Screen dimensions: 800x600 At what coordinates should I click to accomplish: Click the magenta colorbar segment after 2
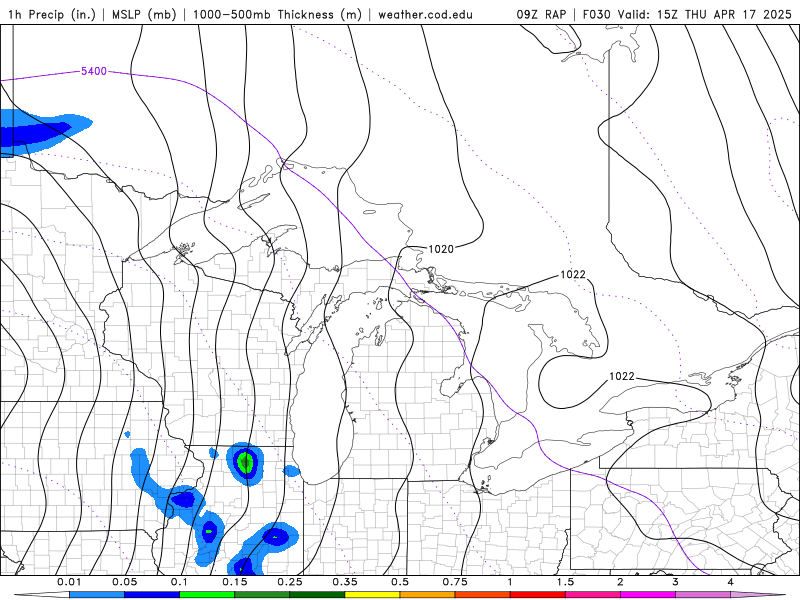[648, 595]
